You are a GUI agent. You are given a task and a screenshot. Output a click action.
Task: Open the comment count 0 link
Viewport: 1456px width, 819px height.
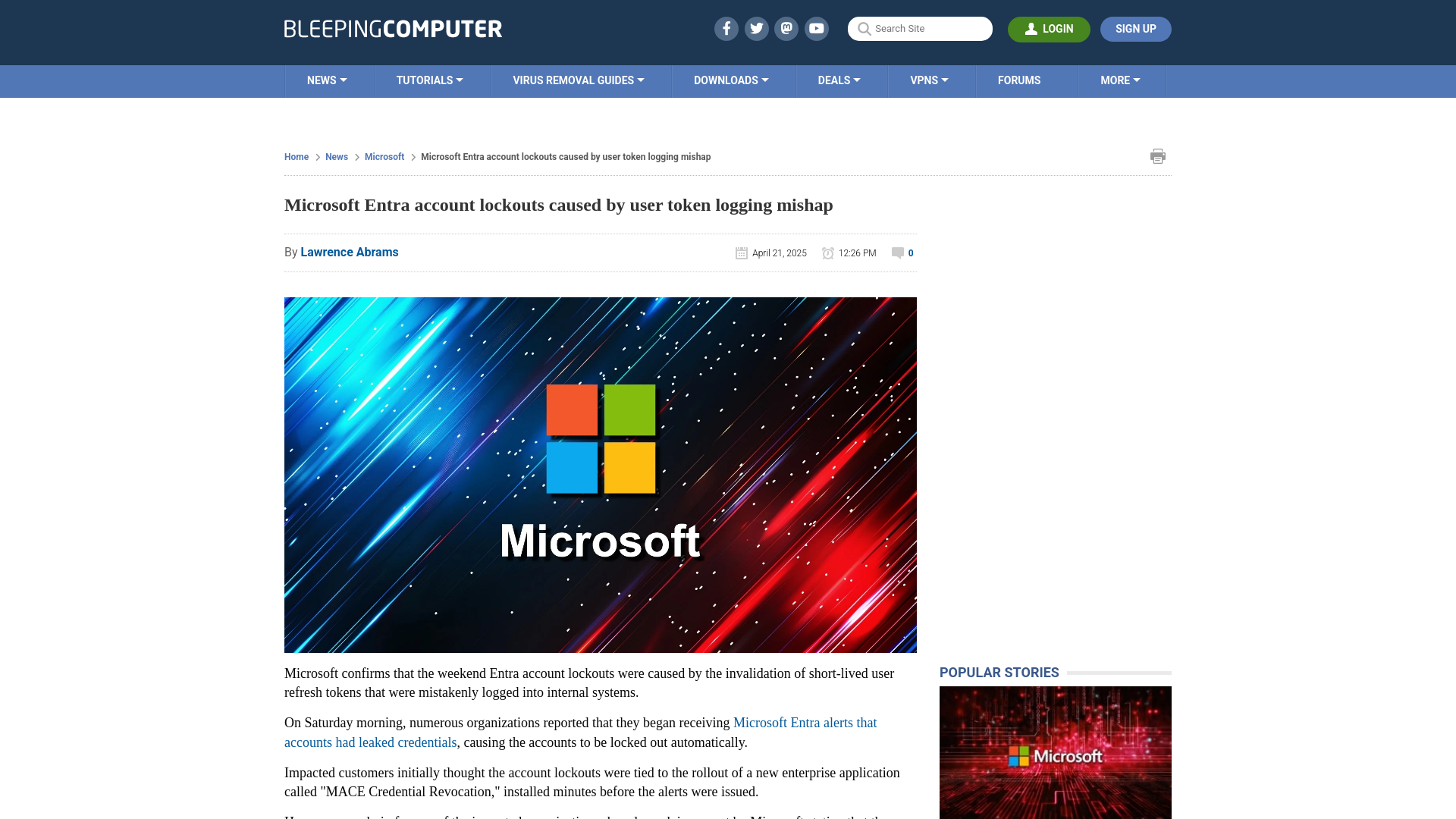click(911, 253)
